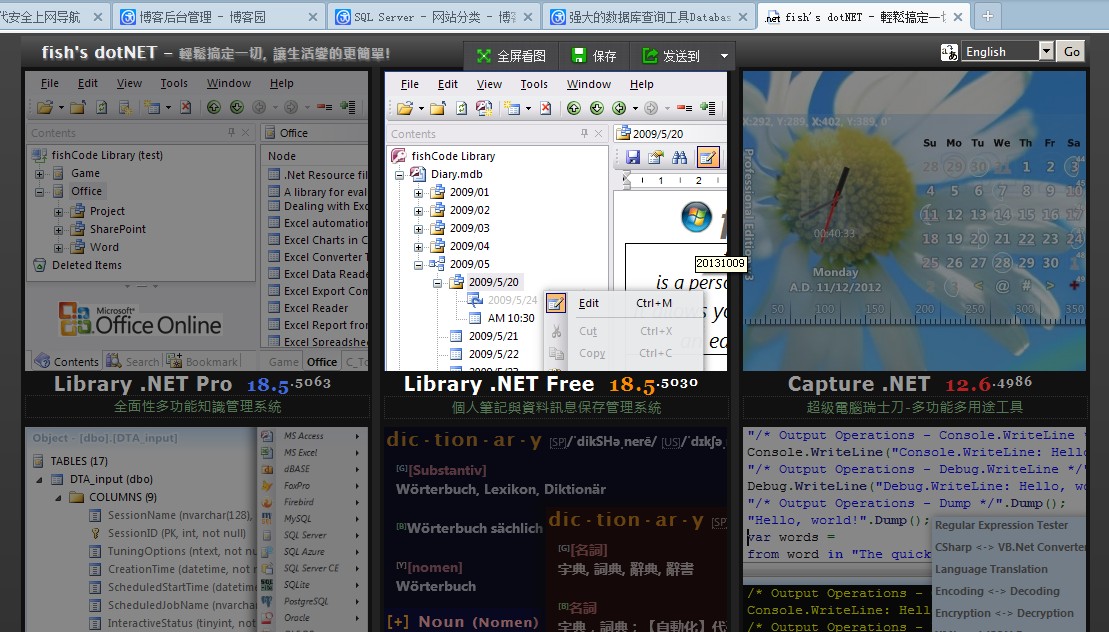Collapse the 2009/05 node in Diary.mdb tree

419,264
